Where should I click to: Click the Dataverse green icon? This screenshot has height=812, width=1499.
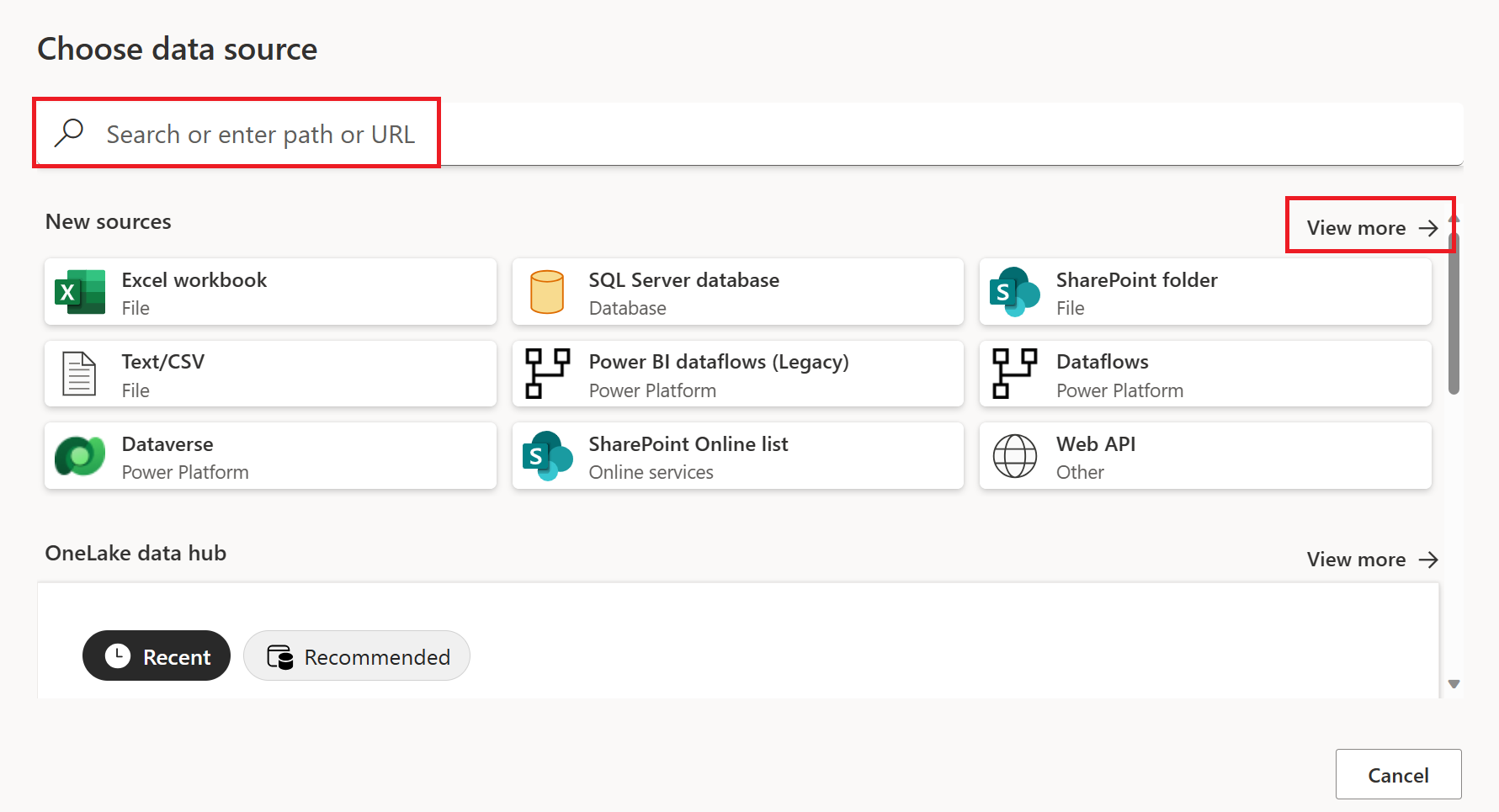[80, 456]
